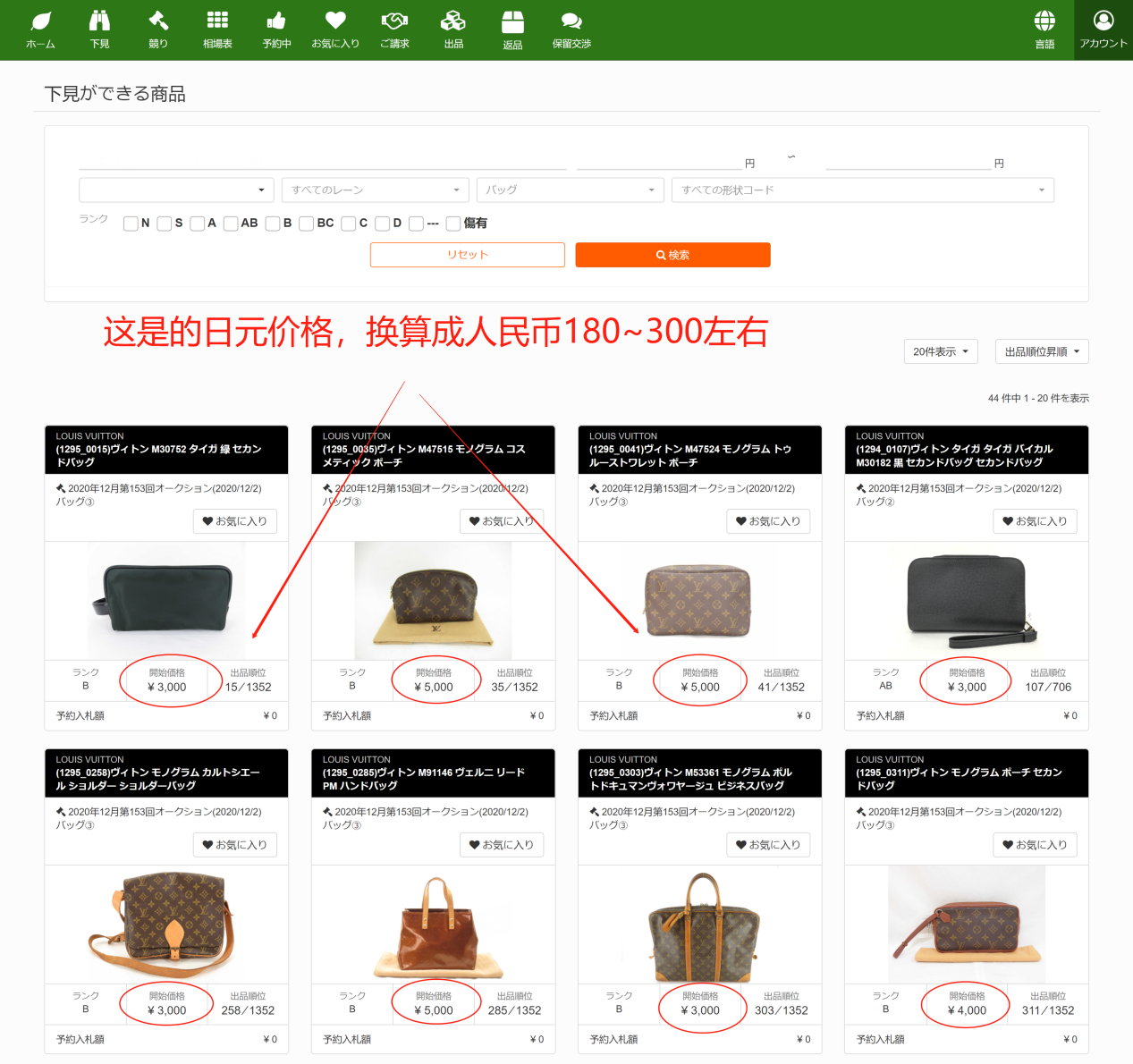
Task: Check the rank --- checkbox
Action: pos(416,224)
